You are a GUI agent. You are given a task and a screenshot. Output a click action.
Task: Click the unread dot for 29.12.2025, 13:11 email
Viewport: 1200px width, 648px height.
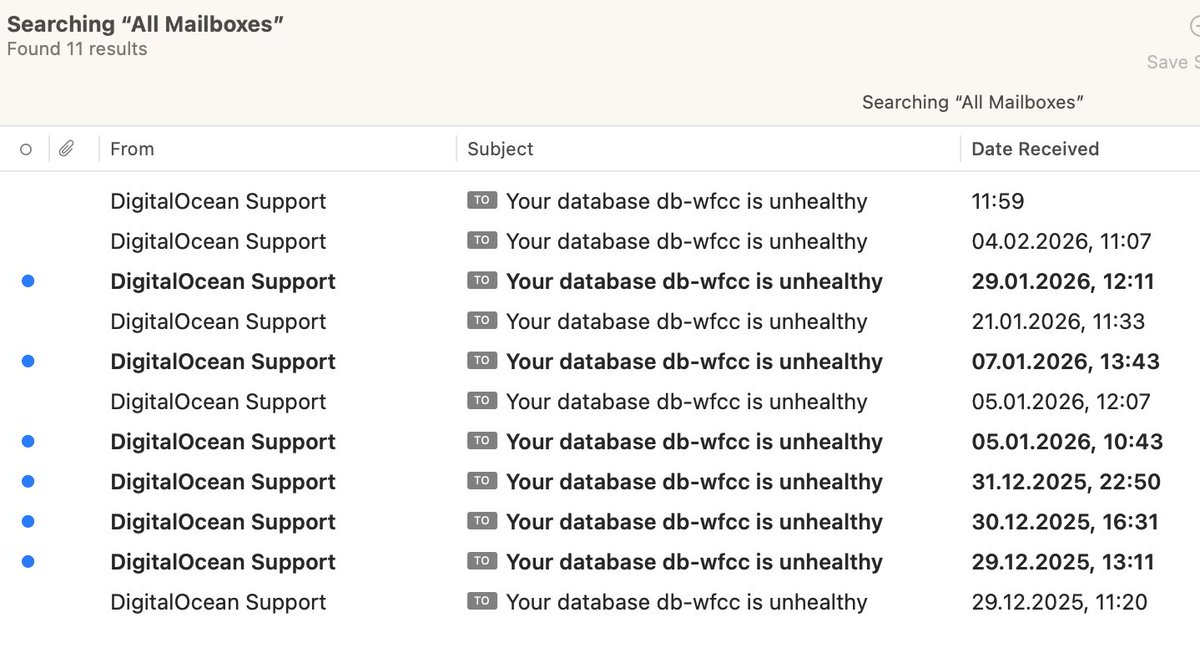(x=28, y=562)
